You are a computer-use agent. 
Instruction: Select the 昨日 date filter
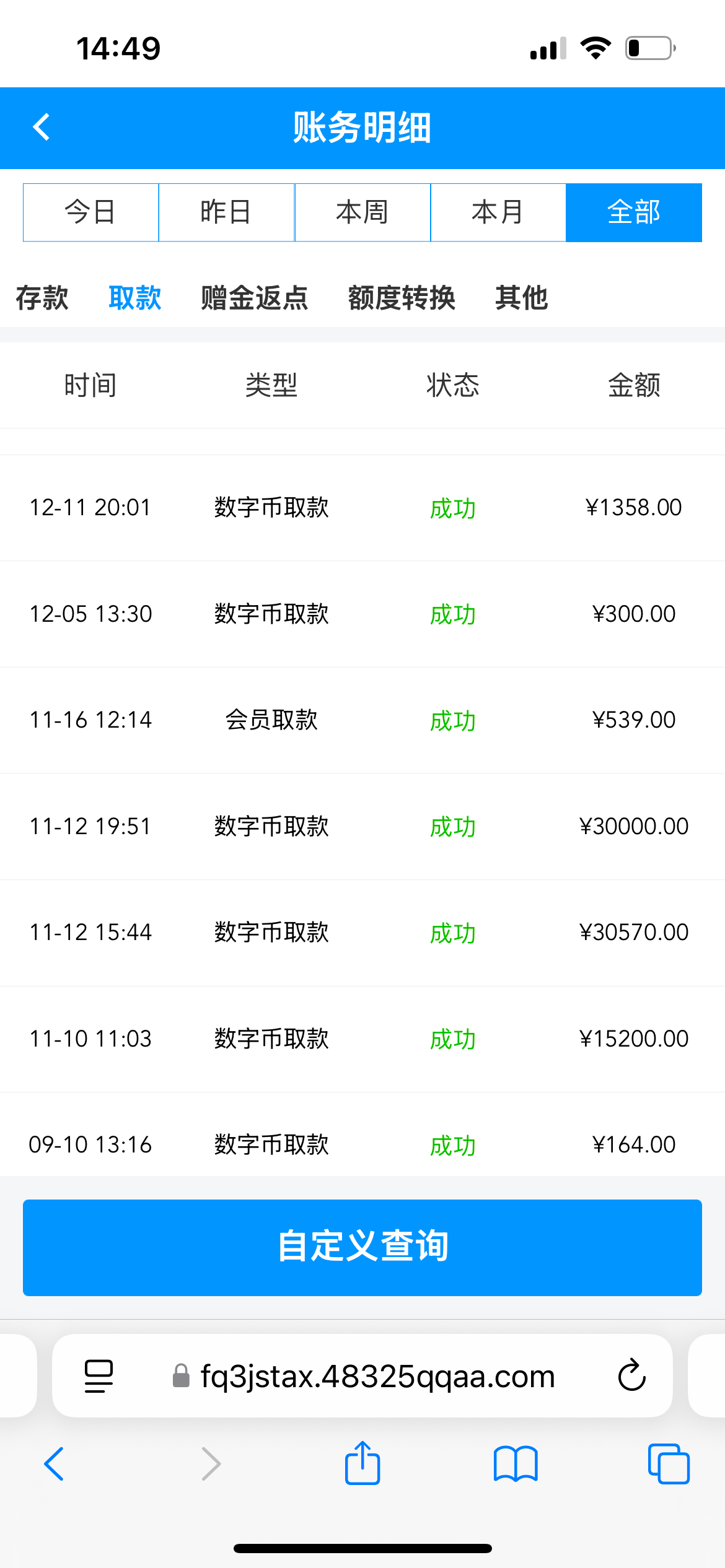coord(227,212)
